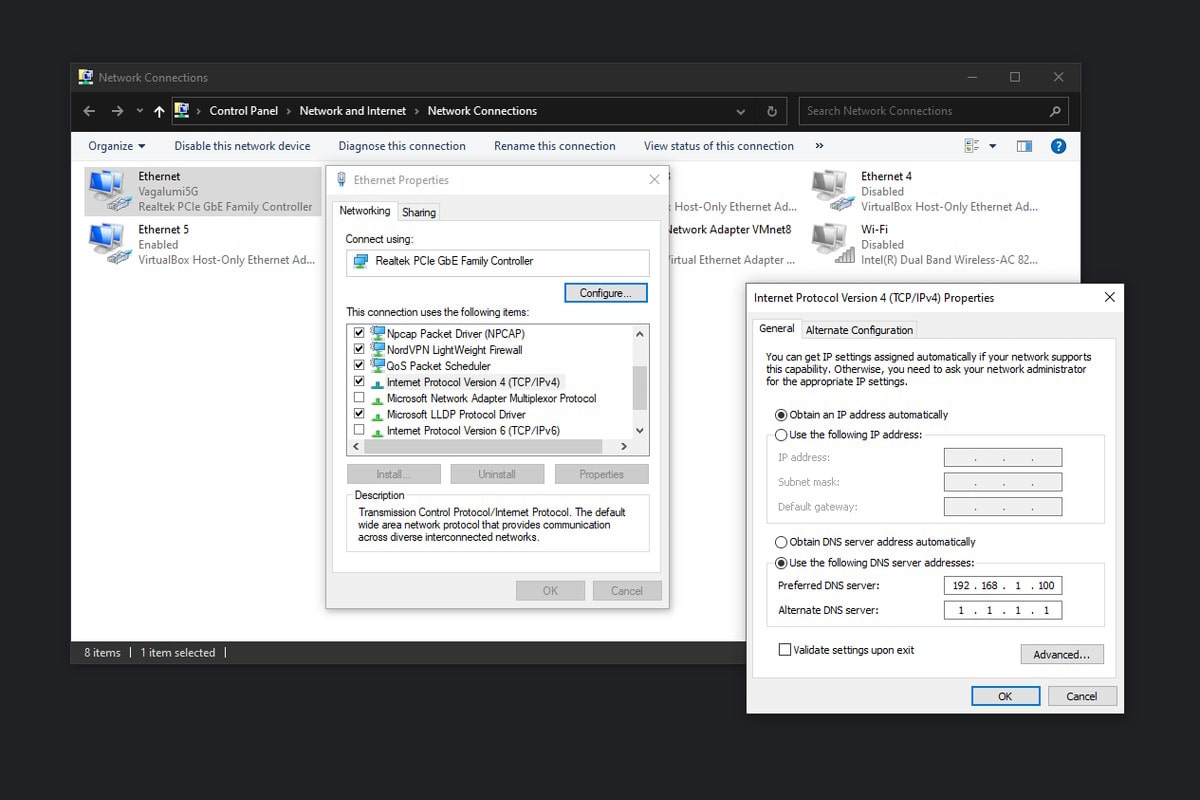
Task: Uncheck the Npcap Packet Driver checkbox
Action: coord(359,333)
